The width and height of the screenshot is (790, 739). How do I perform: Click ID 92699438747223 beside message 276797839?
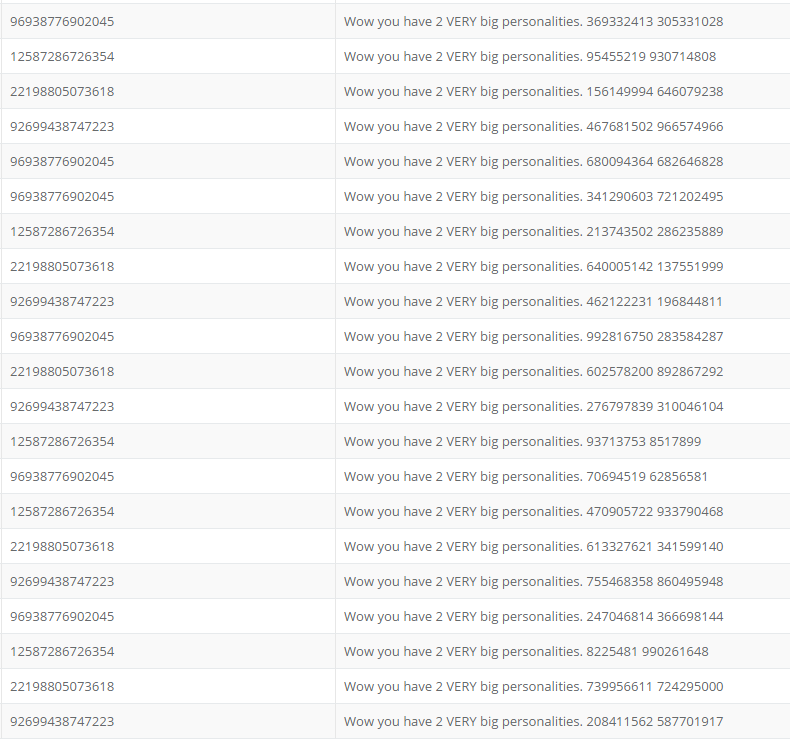coord(62,407)
